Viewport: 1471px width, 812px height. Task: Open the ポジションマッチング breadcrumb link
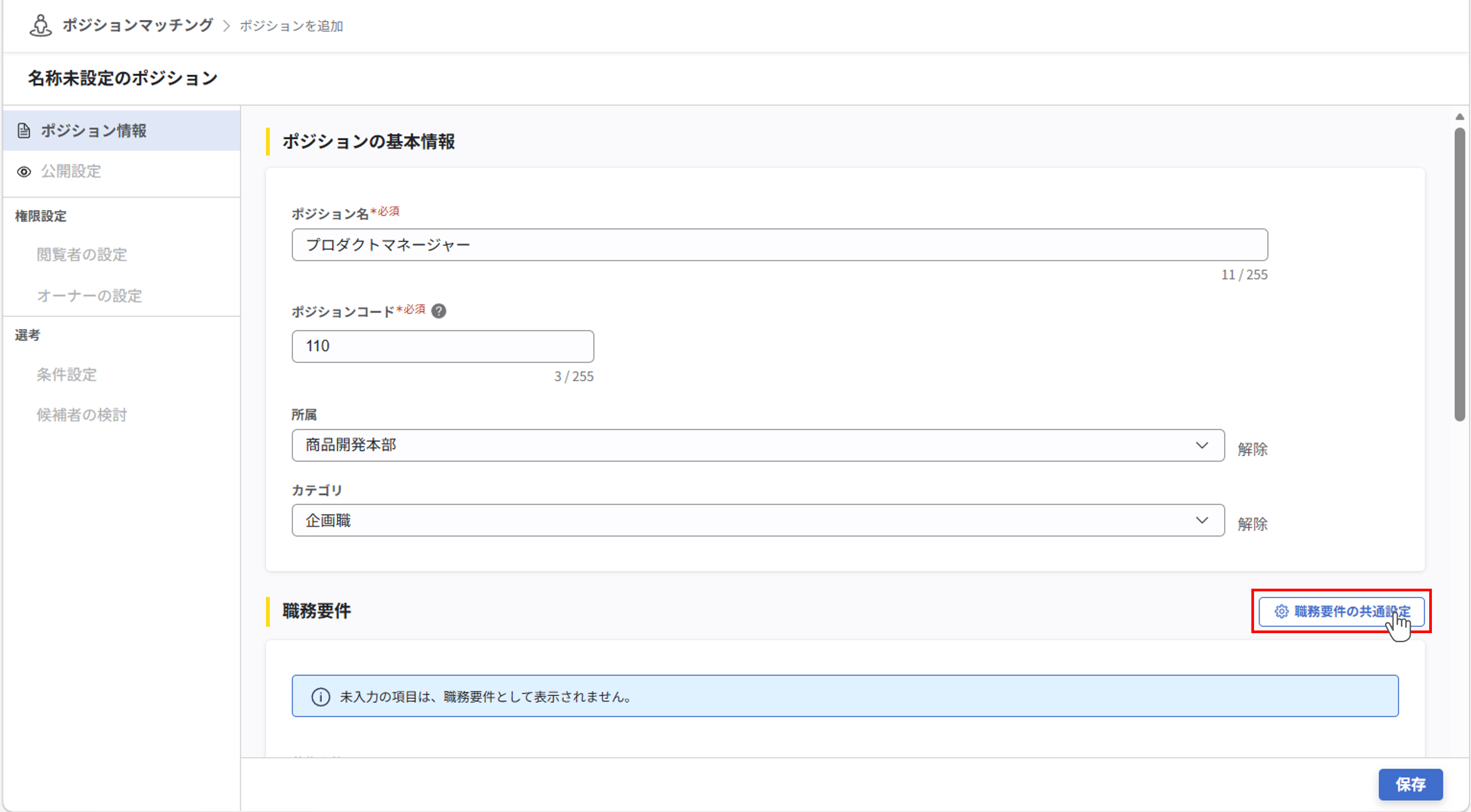[x=138, y=25]
